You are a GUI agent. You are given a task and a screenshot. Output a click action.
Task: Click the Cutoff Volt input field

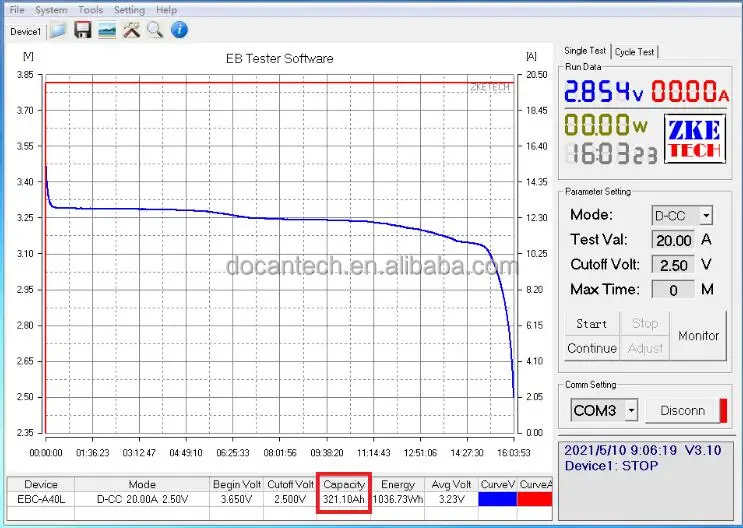pos(673,265)
